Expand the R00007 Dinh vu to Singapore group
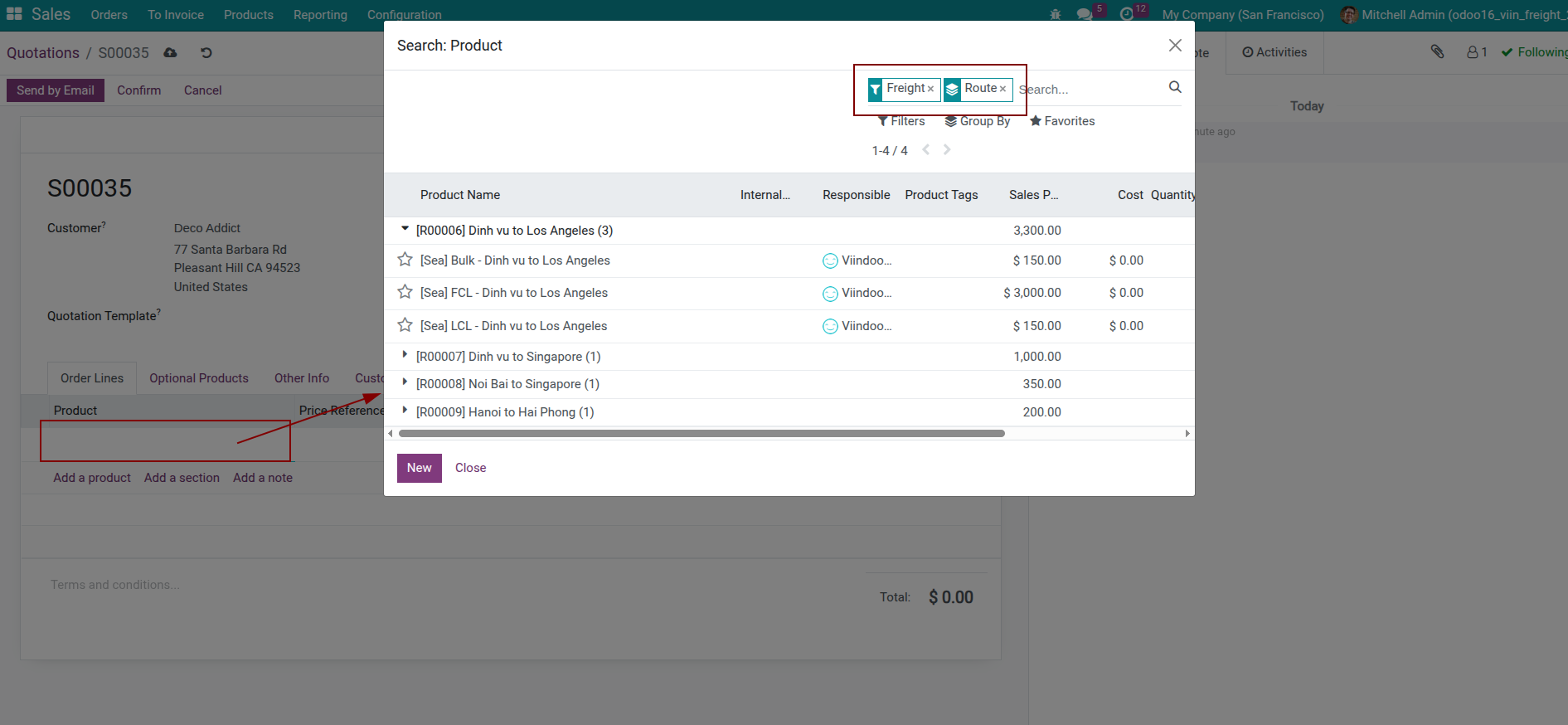Viewport: 1568px width, 725px height. 405,356
